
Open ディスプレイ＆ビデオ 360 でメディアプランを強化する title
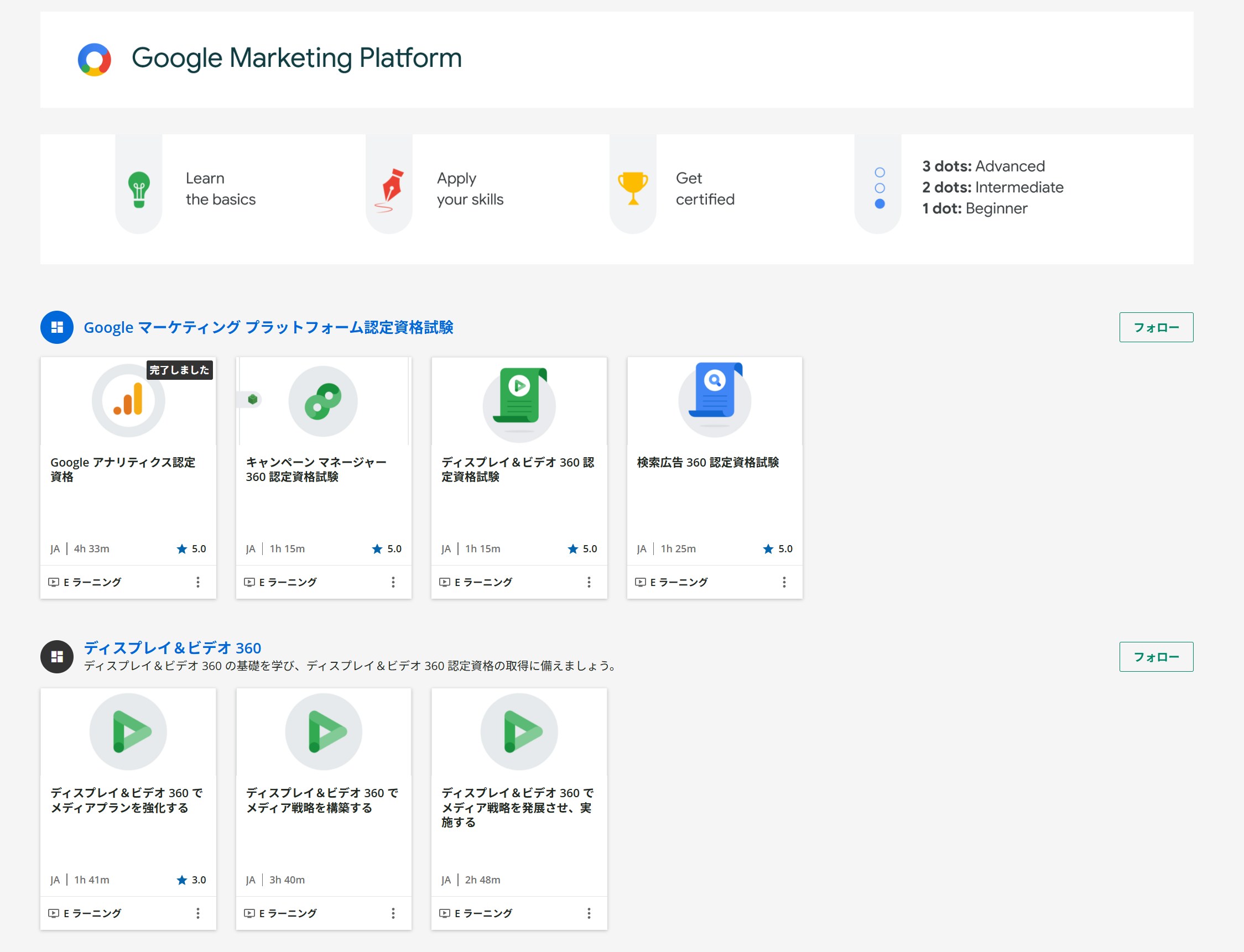pyautogui.click(x=127, y=800)
